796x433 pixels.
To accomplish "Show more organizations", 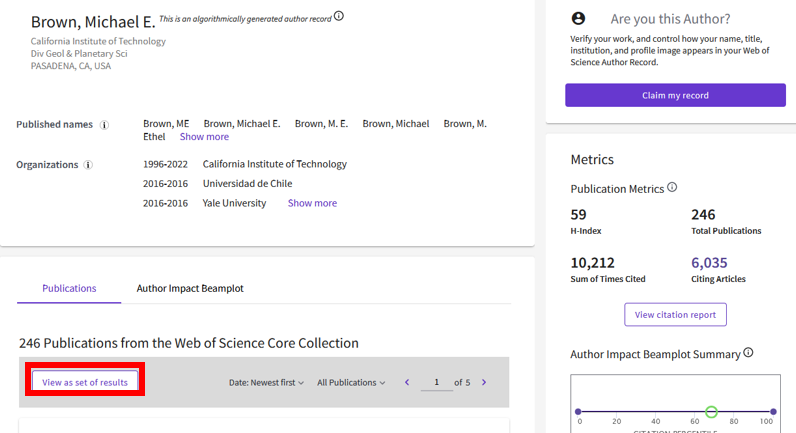I will point(312,203).
